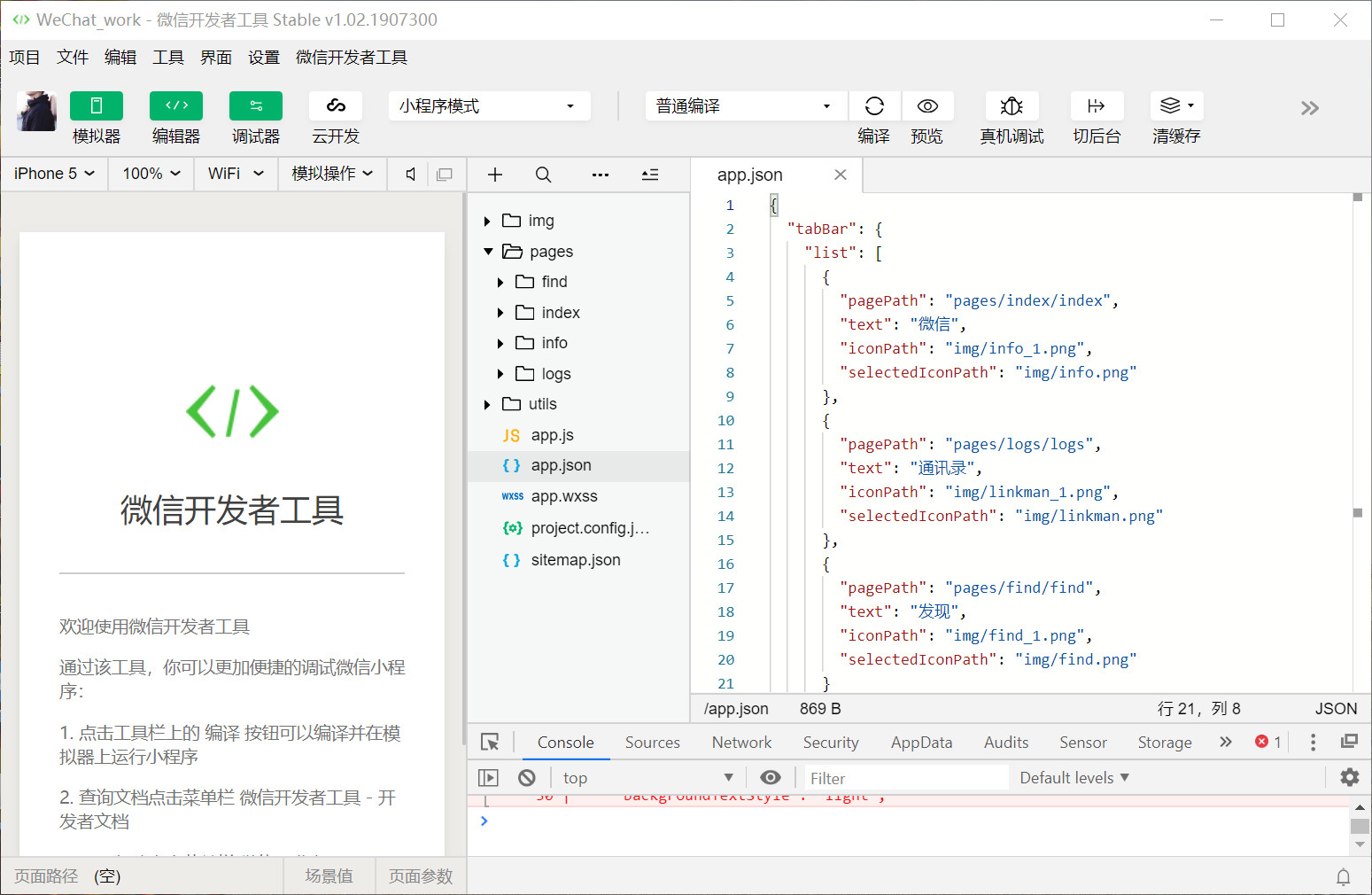1372x895 pixels.
Task: Switch to the Audits tab
Action: 1006,743
